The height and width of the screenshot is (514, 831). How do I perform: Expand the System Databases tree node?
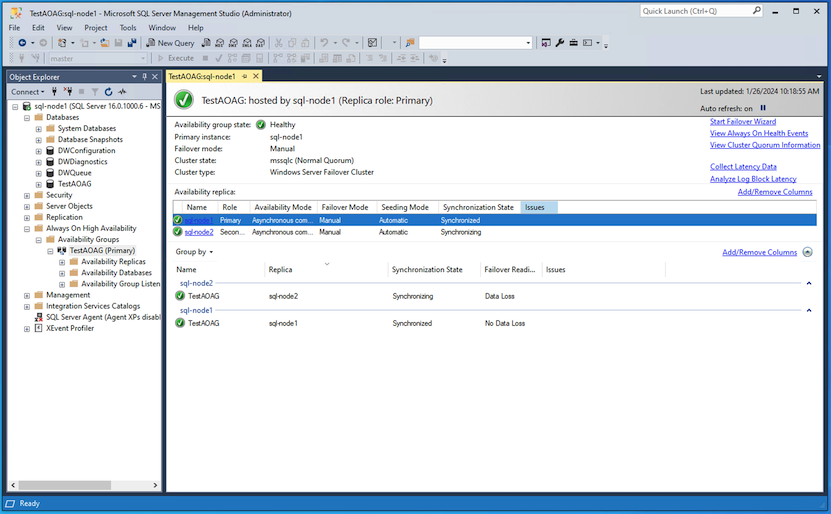coord(39,129)
